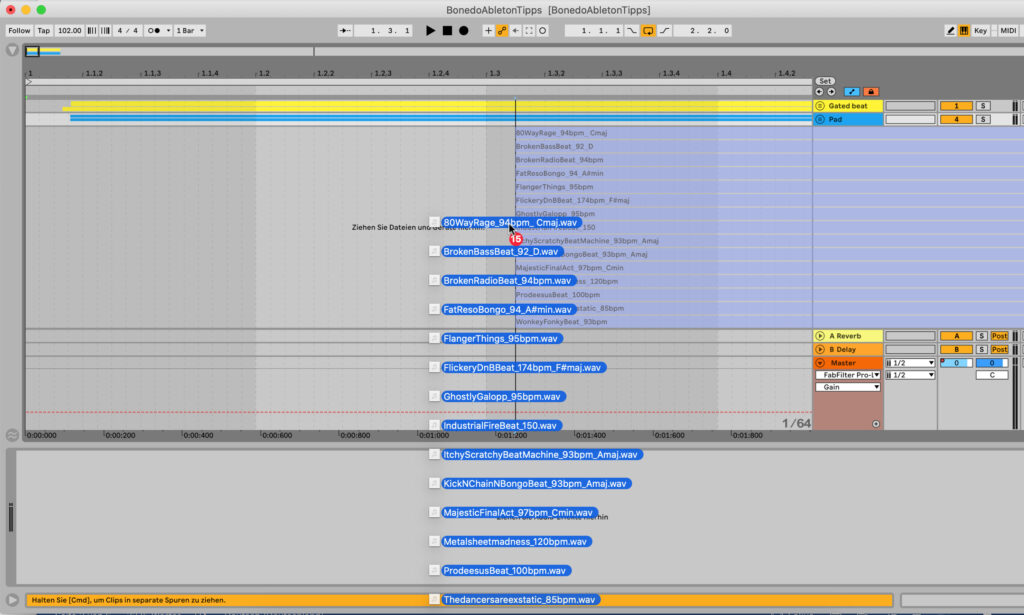Arm recording with the Record button
This screenshot has width=1024, height=615.
click(x=464, y=31)
